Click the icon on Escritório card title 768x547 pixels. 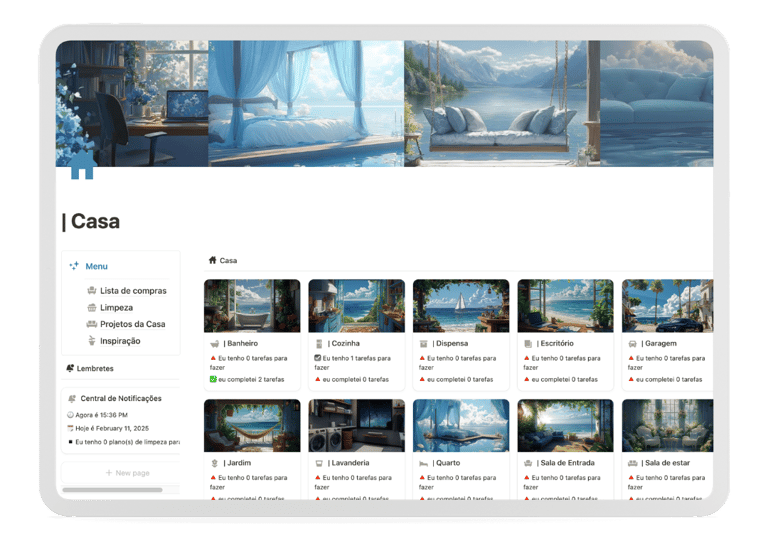[x=528, y=343]
